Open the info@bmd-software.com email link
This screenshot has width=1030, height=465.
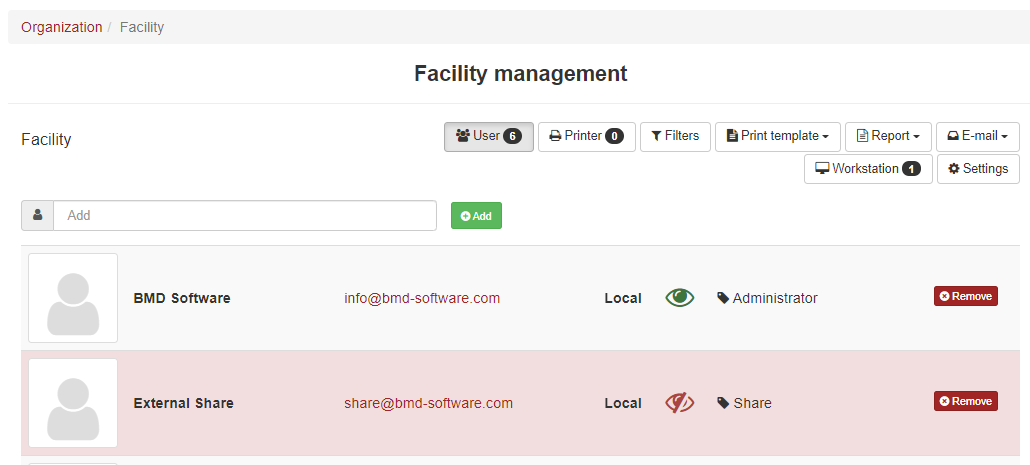click(x=422, y=298)
